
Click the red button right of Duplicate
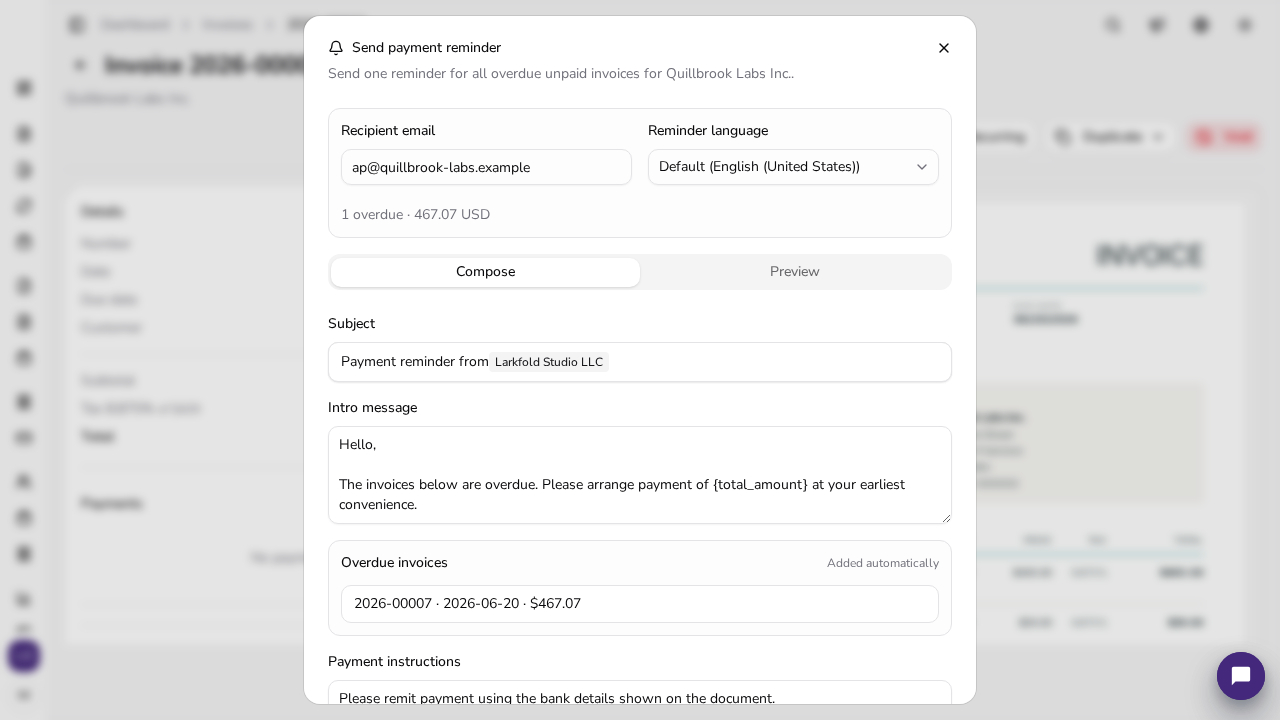(x=1224, y=137)
